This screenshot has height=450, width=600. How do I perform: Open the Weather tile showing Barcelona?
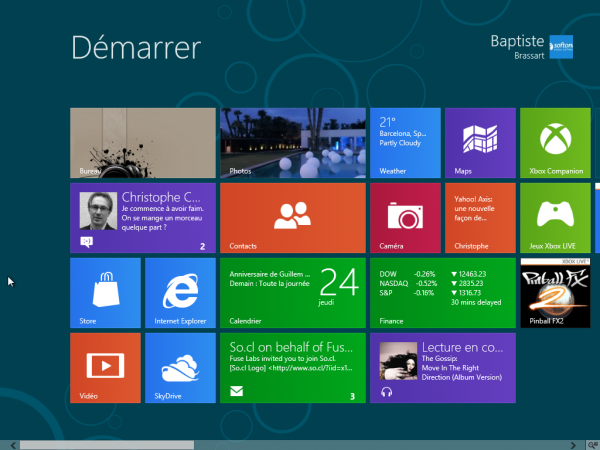pos(405,143)
